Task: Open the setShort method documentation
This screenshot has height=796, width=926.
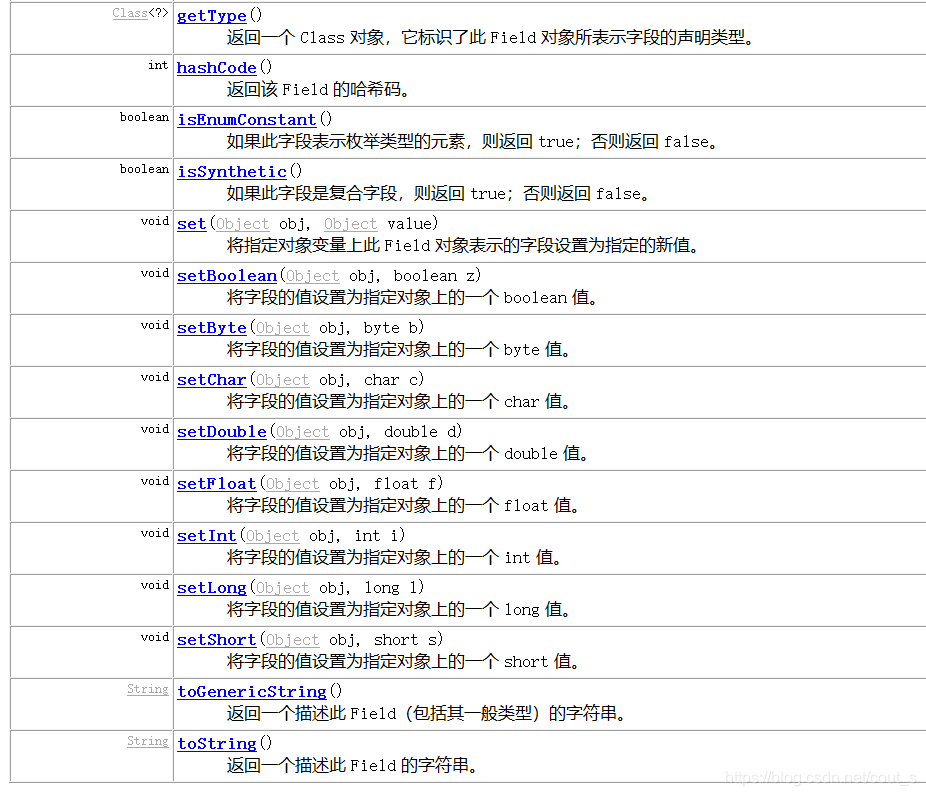Action: click(x=216, y=639)
